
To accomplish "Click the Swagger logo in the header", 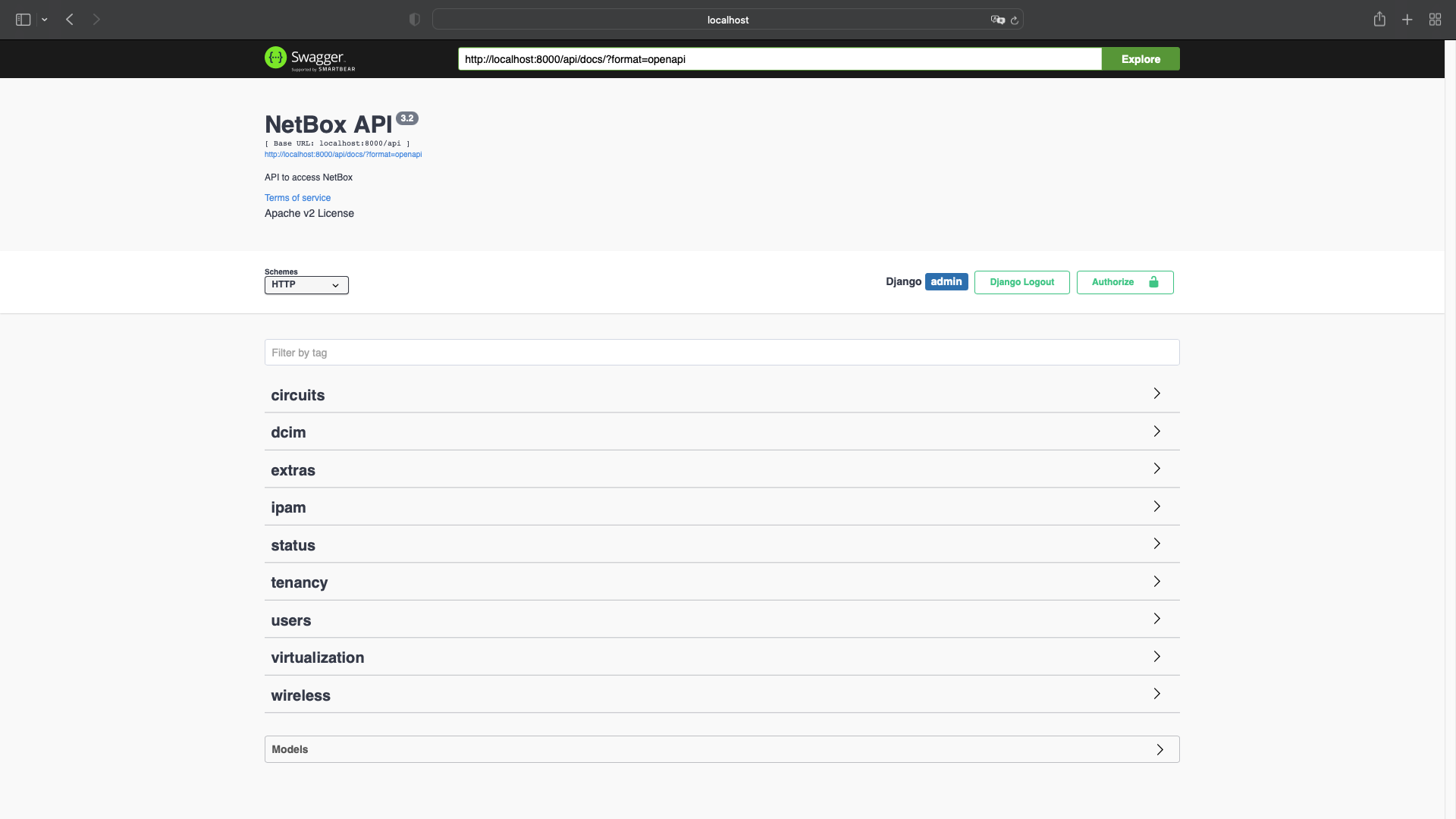I will click(x=309, y=58).
